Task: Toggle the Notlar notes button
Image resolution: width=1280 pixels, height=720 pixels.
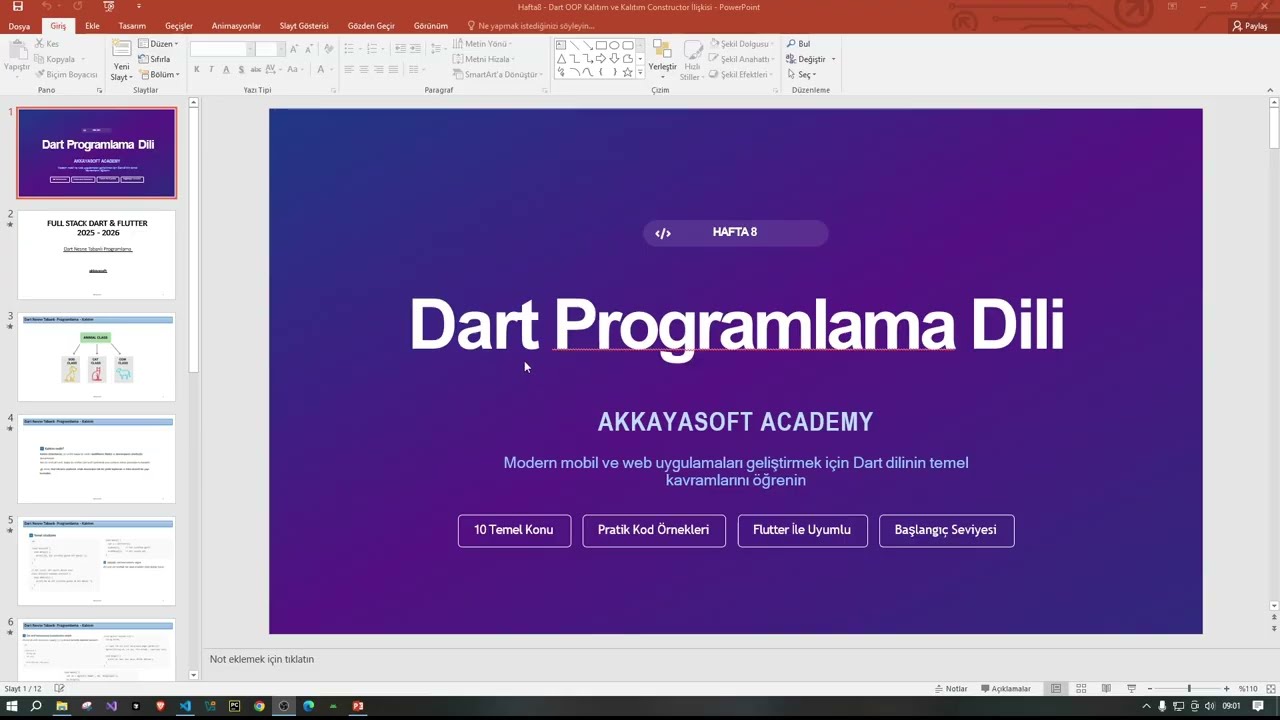Action: pos(951,689)
